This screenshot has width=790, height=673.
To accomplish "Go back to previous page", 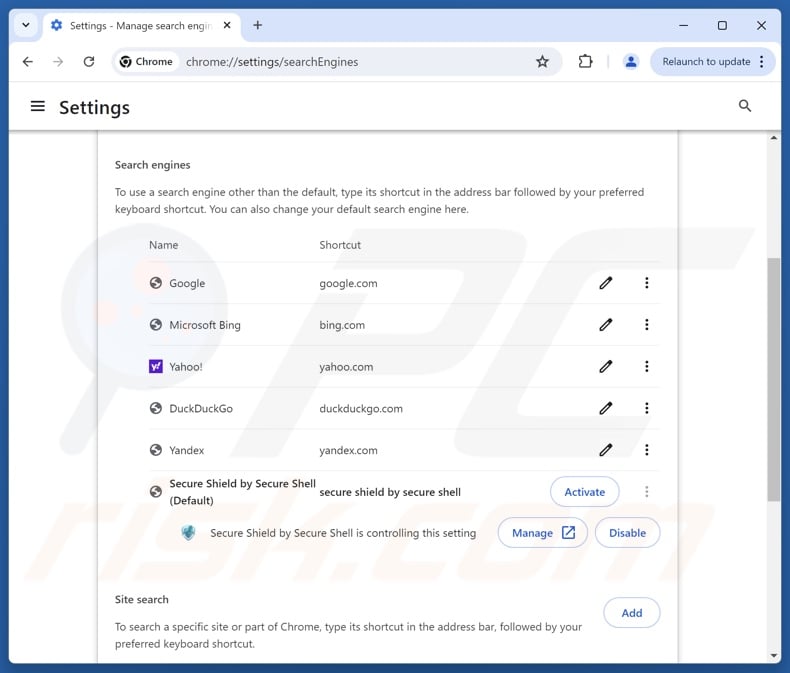I will click(x=28, y=61).
